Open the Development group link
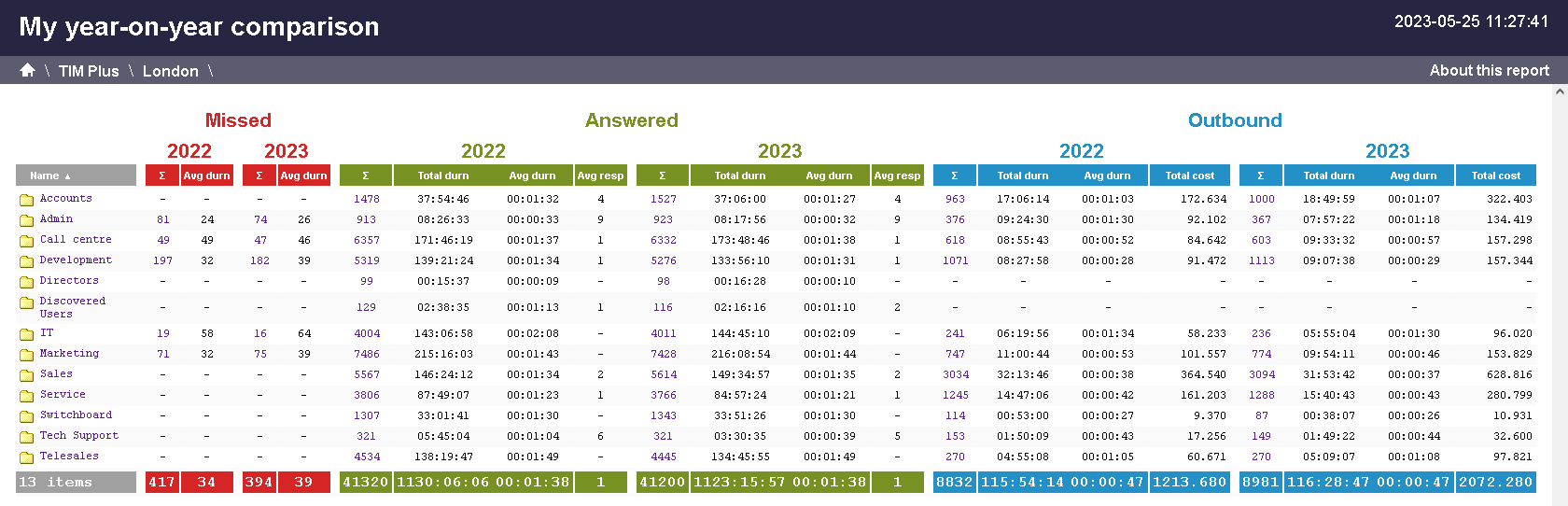1568x506 pixels. coord(76,260)
